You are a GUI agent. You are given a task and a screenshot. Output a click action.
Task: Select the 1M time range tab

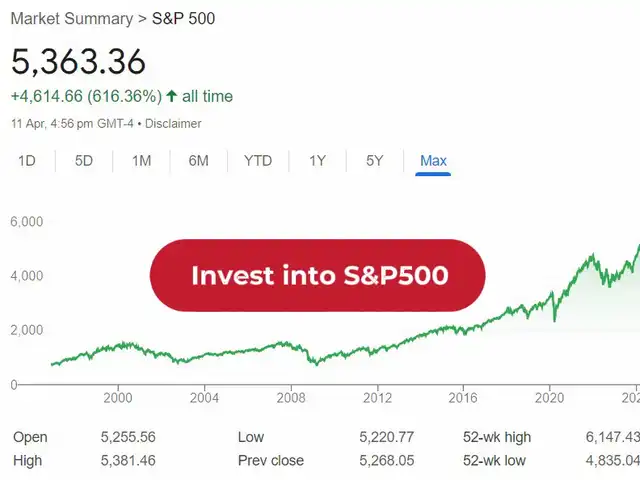click(141, 160)
